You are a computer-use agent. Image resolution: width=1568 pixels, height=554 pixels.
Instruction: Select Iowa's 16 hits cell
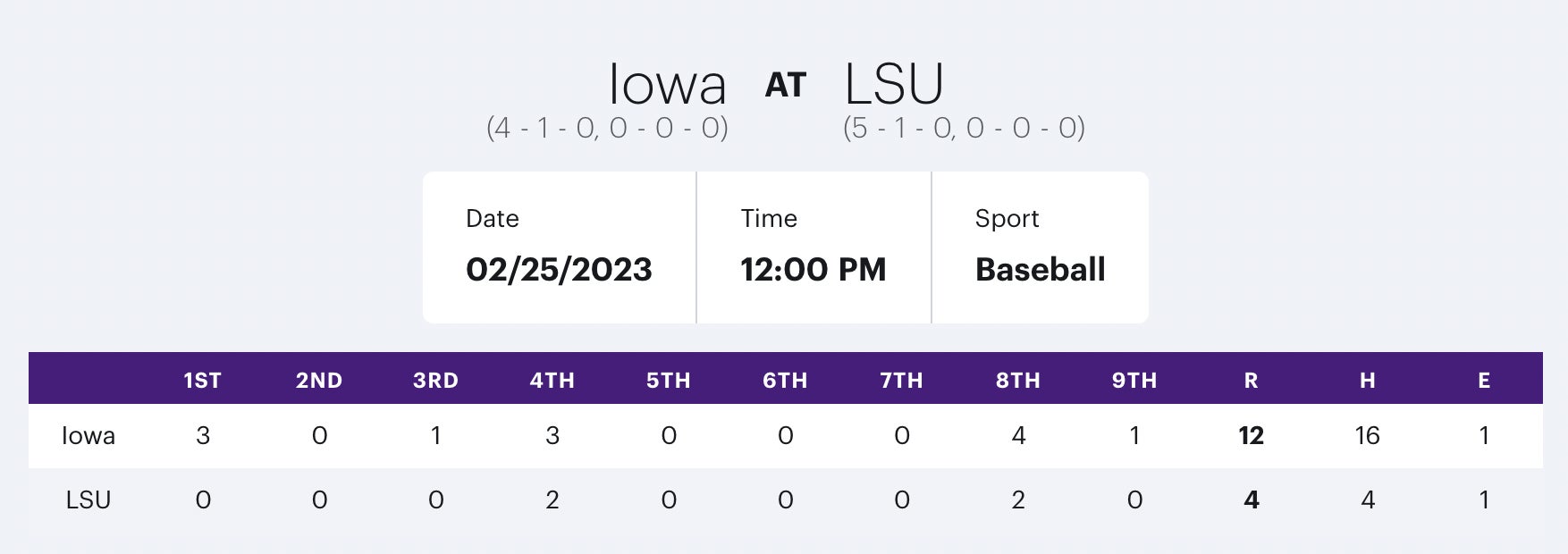(1367, 436)
